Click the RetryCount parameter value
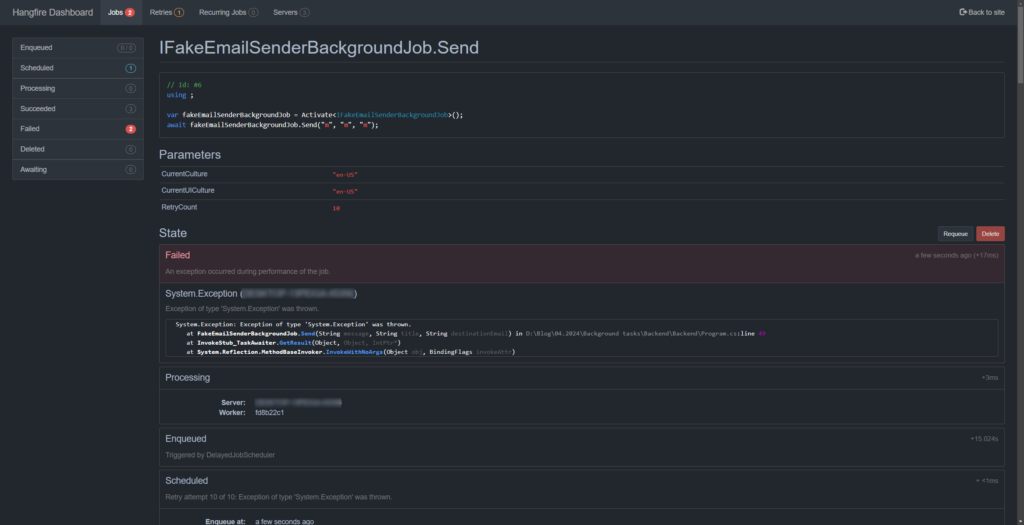 [336, 209]
